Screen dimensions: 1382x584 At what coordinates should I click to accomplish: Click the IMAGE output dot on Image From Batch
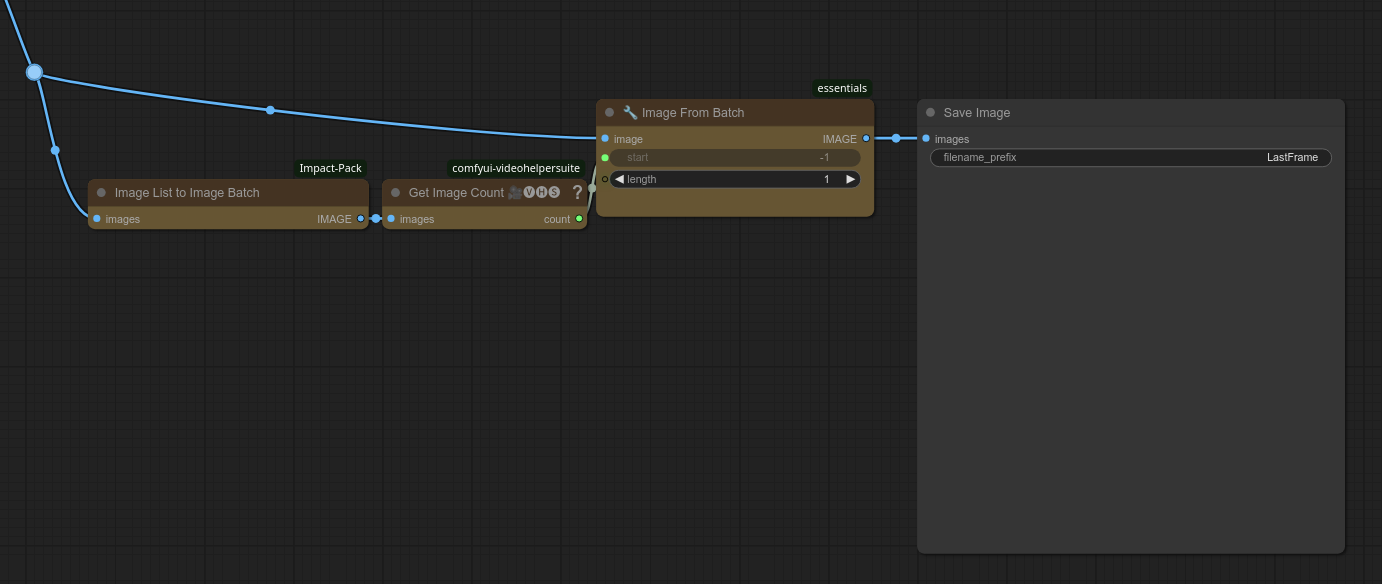point(866,139)
